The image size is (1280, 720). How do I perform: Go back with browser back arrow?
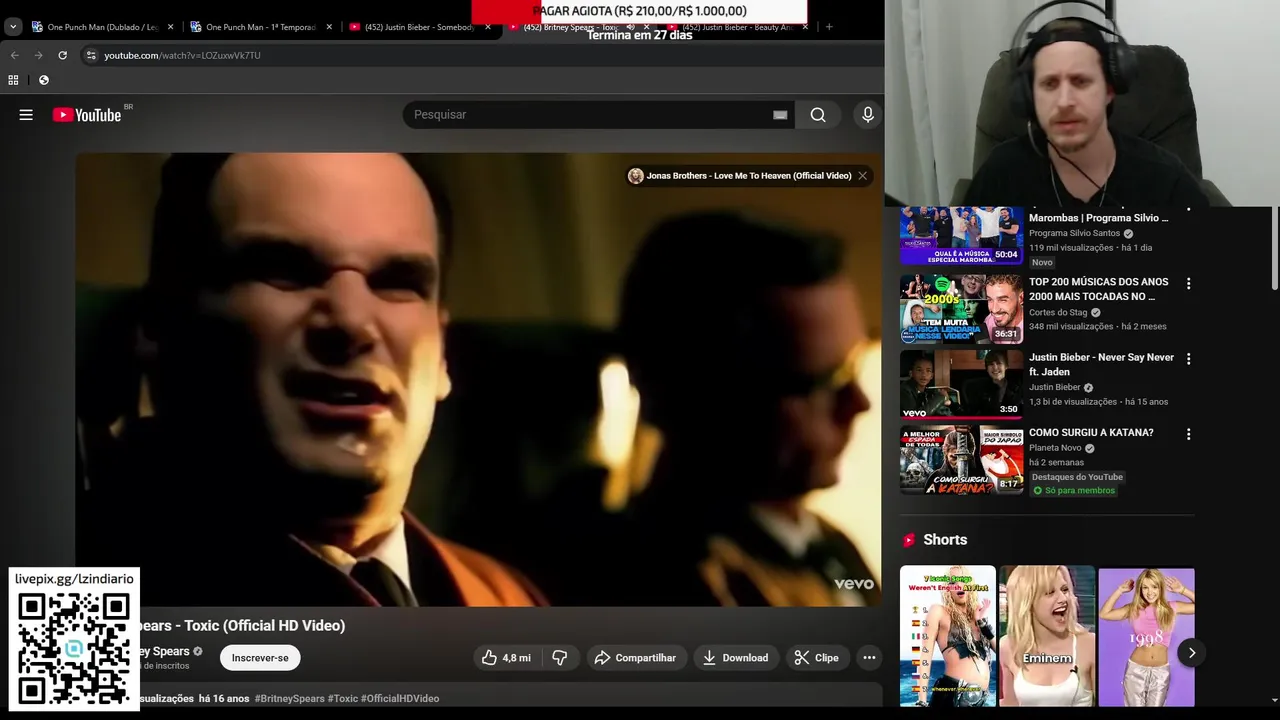coord(14,55)
